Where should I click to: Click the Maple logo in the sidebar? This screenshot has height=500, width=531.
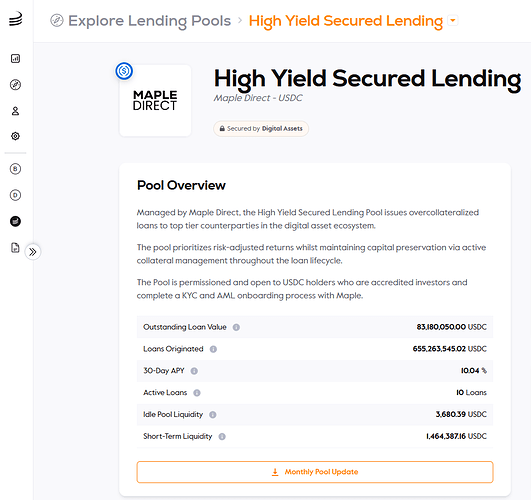point(16,19)
